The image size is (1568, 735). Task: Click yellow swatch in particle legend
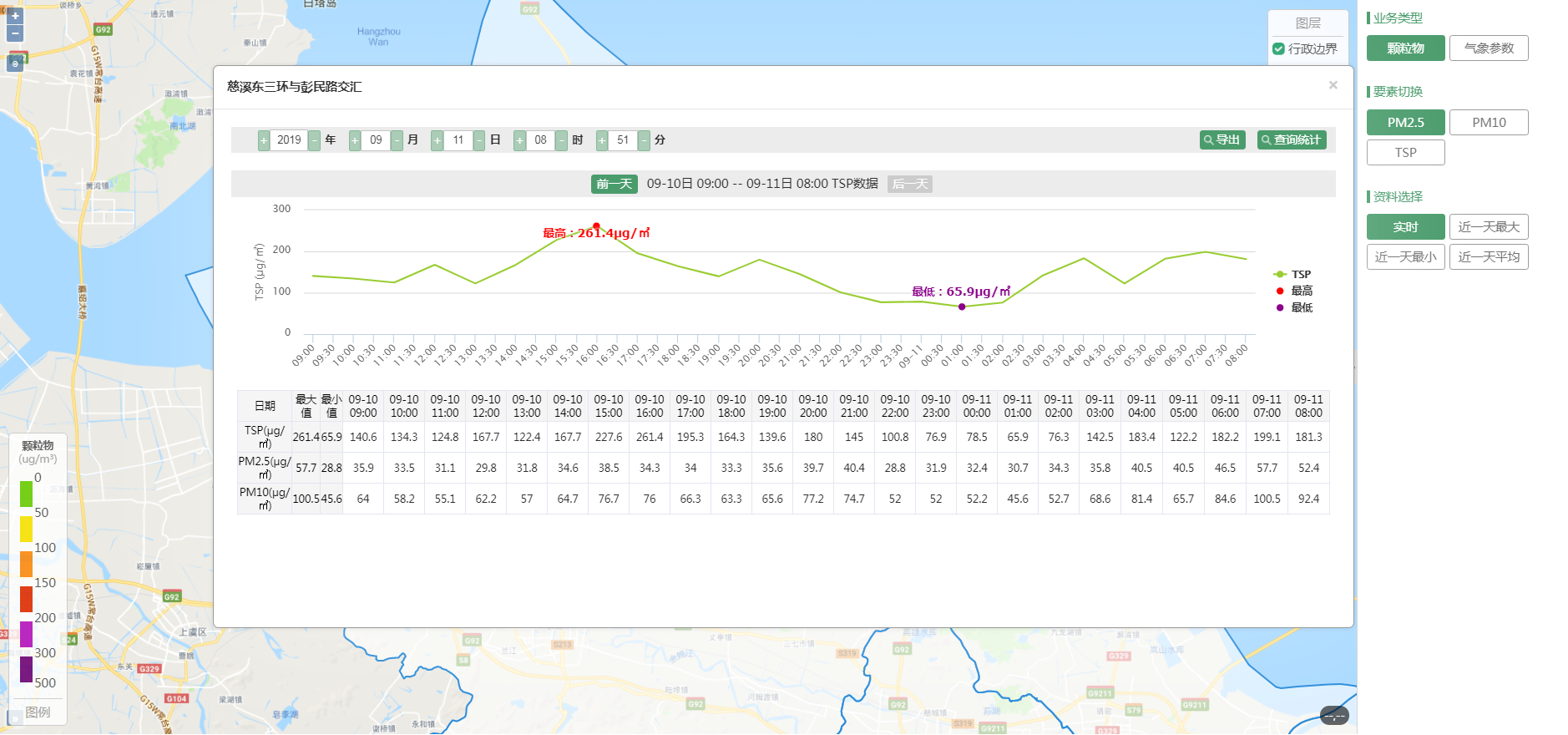(x=26, y=529)
